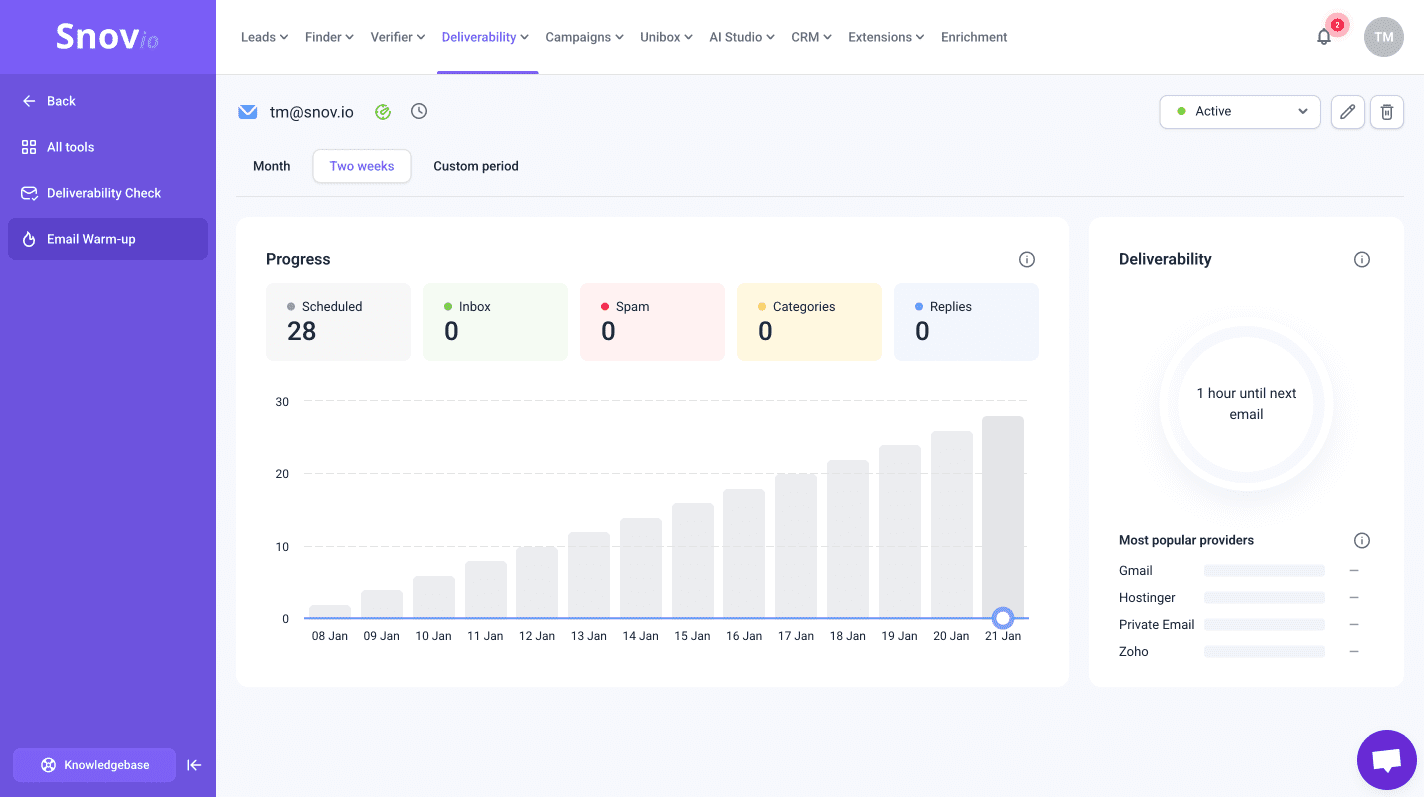Open Enrichment from top navigation
The height and width of the screenshot is (797, 1424).
click(x=973, y=37)
